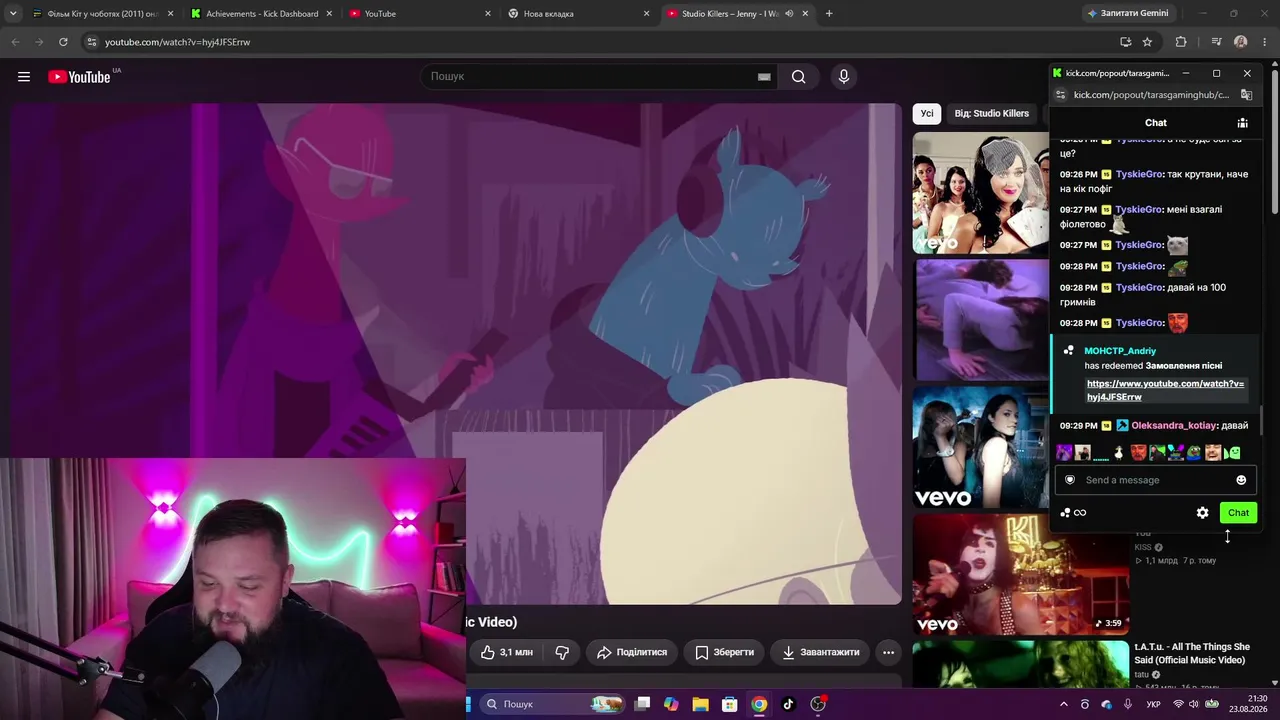Install the YouTube app from address bar
Screen dimensions: 1280x720
pos(1125,42)
